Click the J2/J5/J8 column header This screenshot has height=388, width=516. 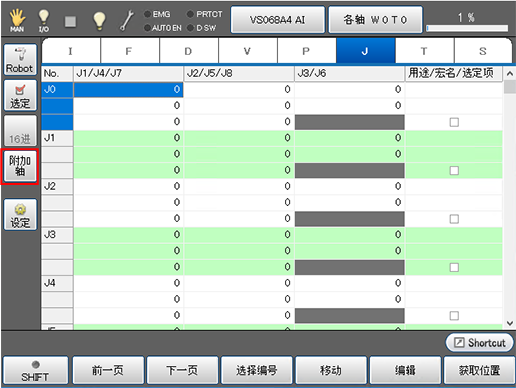(239, 73)
